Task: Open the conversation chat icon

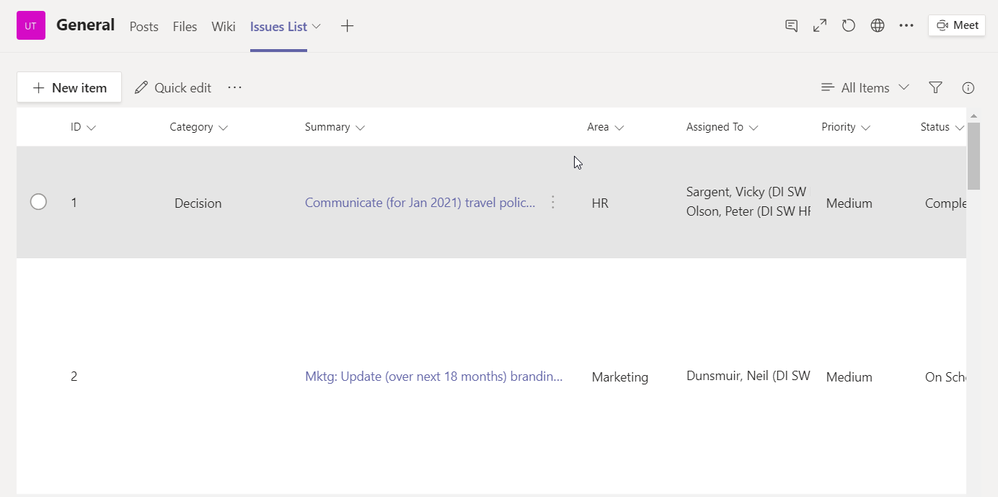Action: (791, 26)
